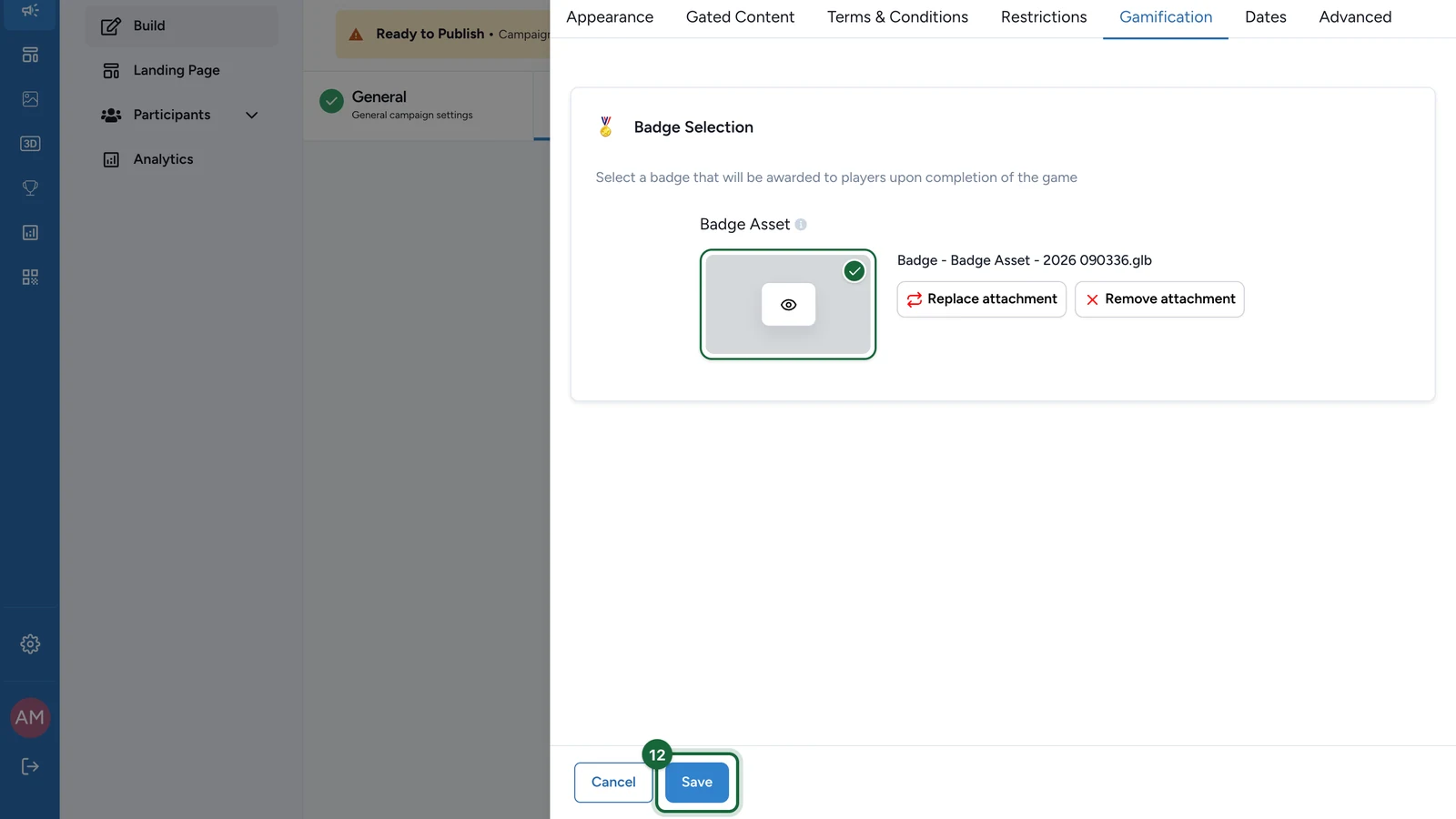The image size is (1456, 819).
Task: Click the Replace attachment button
Action: pos(982,299)
